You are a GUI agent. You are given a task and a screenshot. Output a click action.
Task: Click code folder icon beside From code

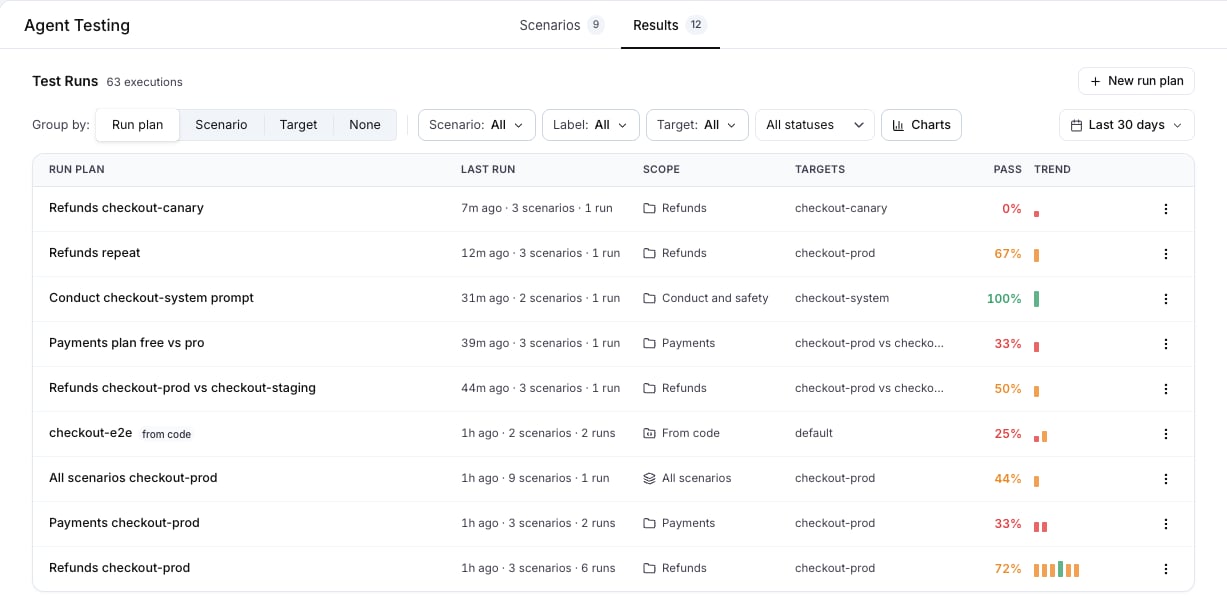(649, 433)
